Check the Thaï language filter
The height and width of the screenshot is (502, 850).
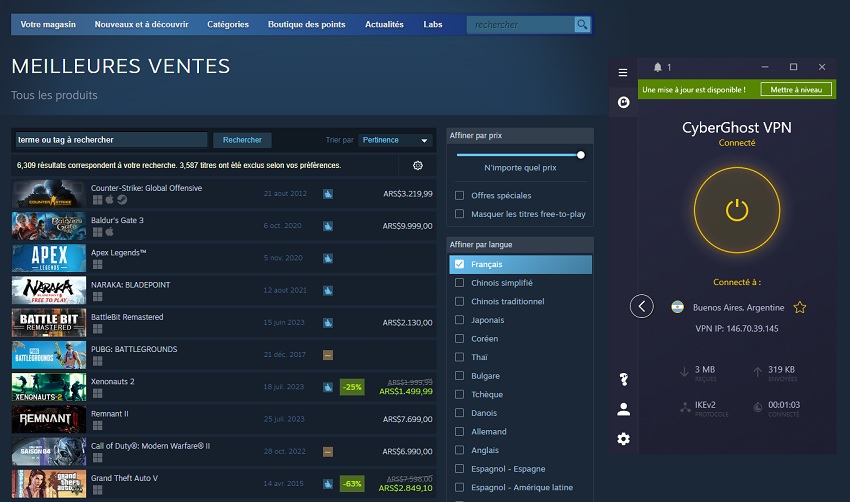click(459, 357)
